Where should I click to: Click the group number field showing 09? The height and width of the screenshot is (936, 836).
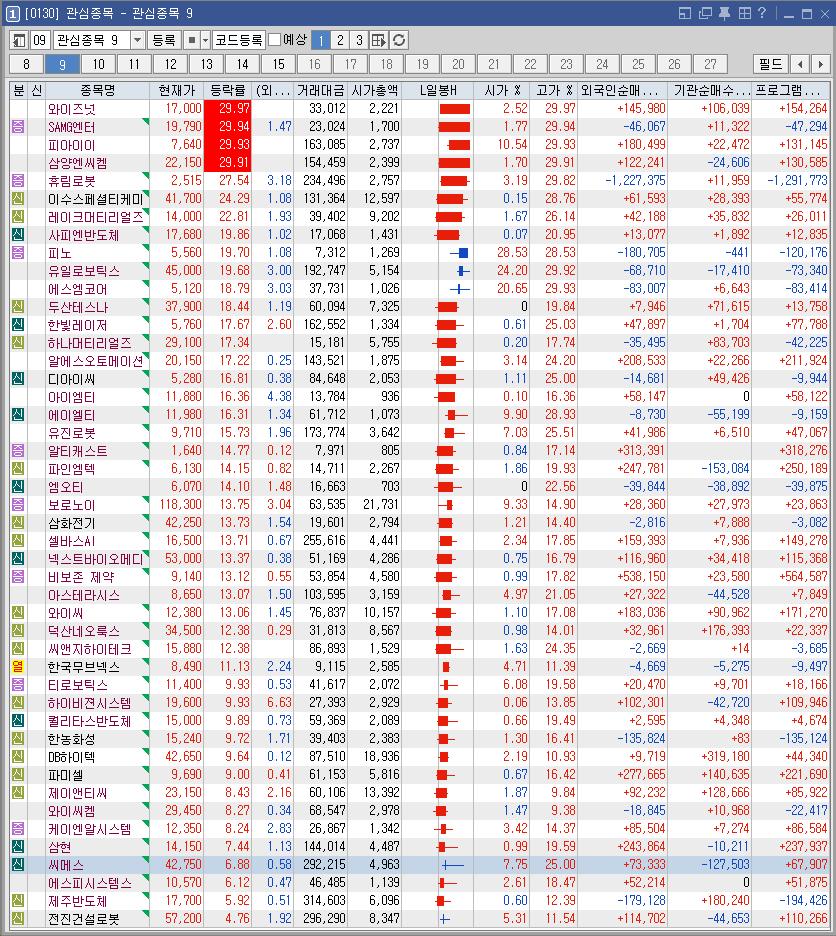[39, 40]
